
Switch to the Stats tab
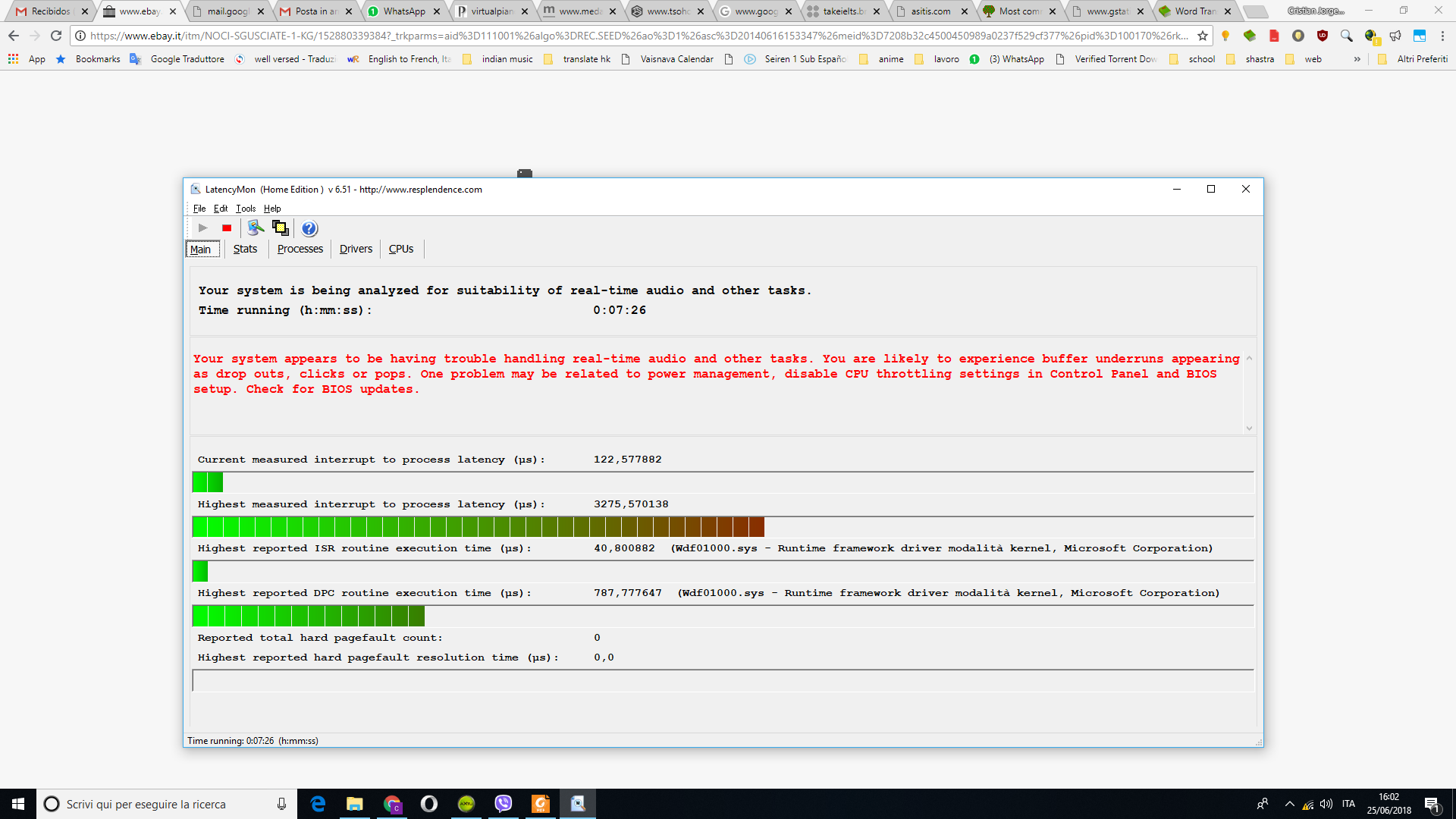pyautogui.click(x=245, y=249)
